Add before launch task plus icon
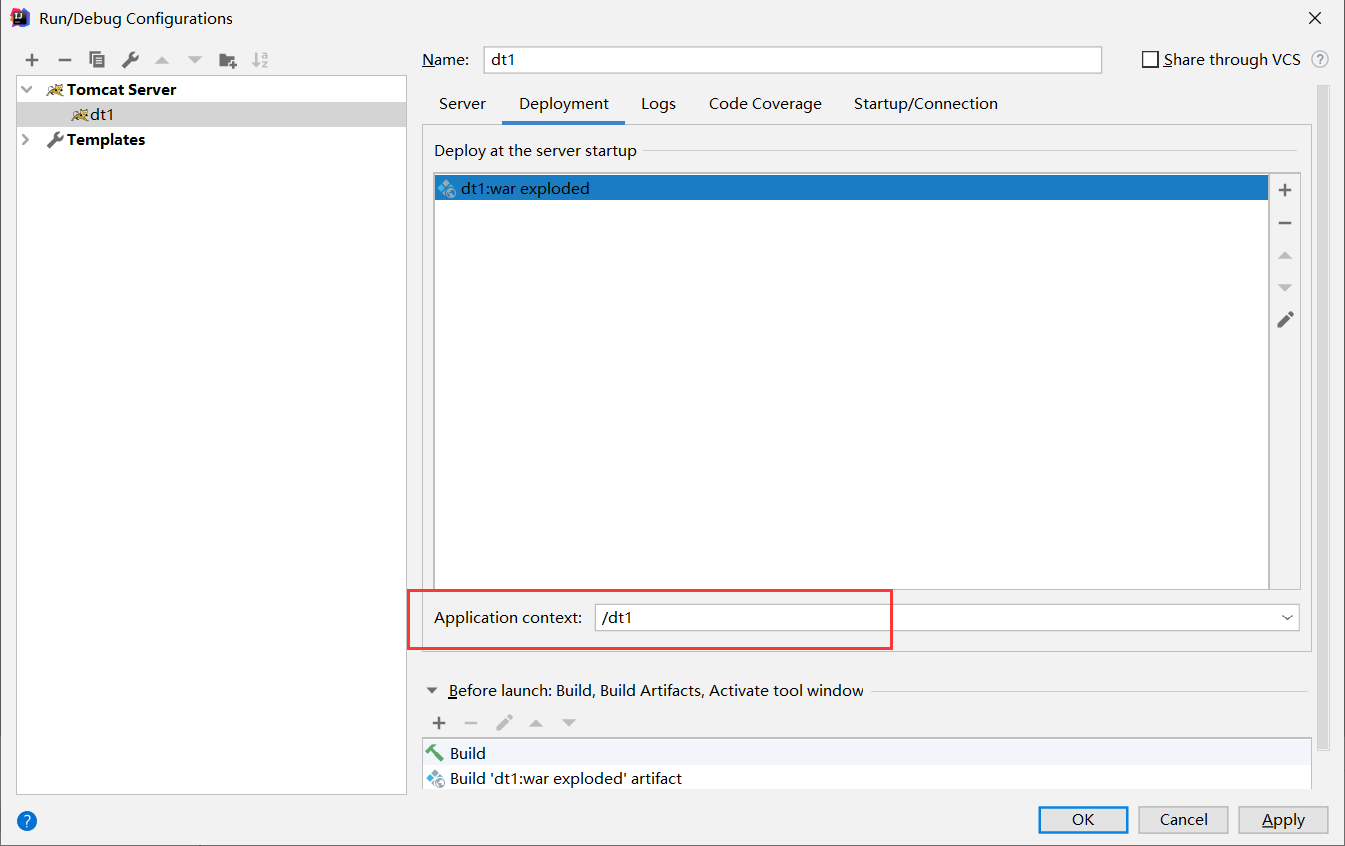 click(438, 723)
